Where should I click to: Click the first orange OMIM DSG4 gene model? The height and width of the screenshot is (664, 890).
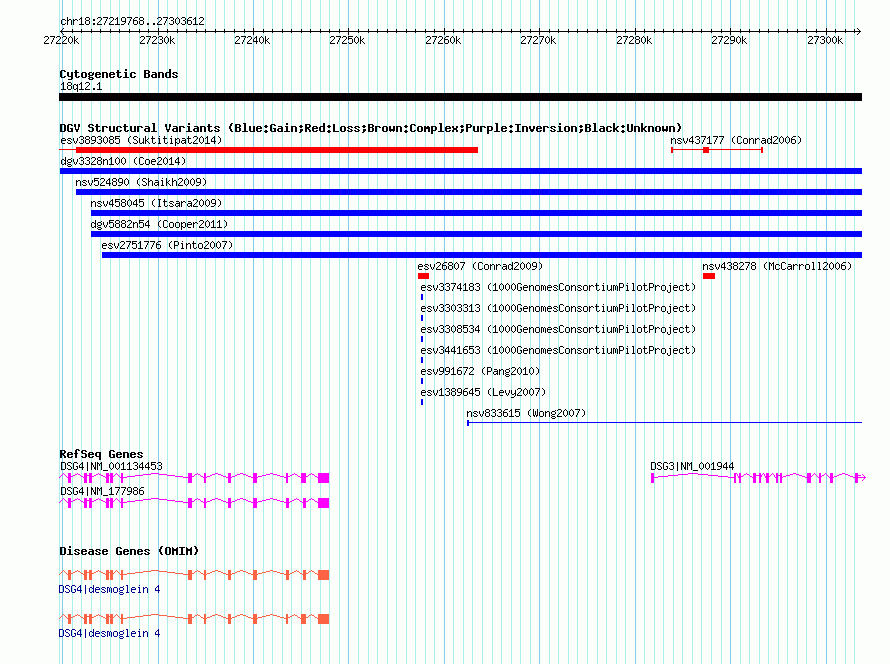point(194,575)
